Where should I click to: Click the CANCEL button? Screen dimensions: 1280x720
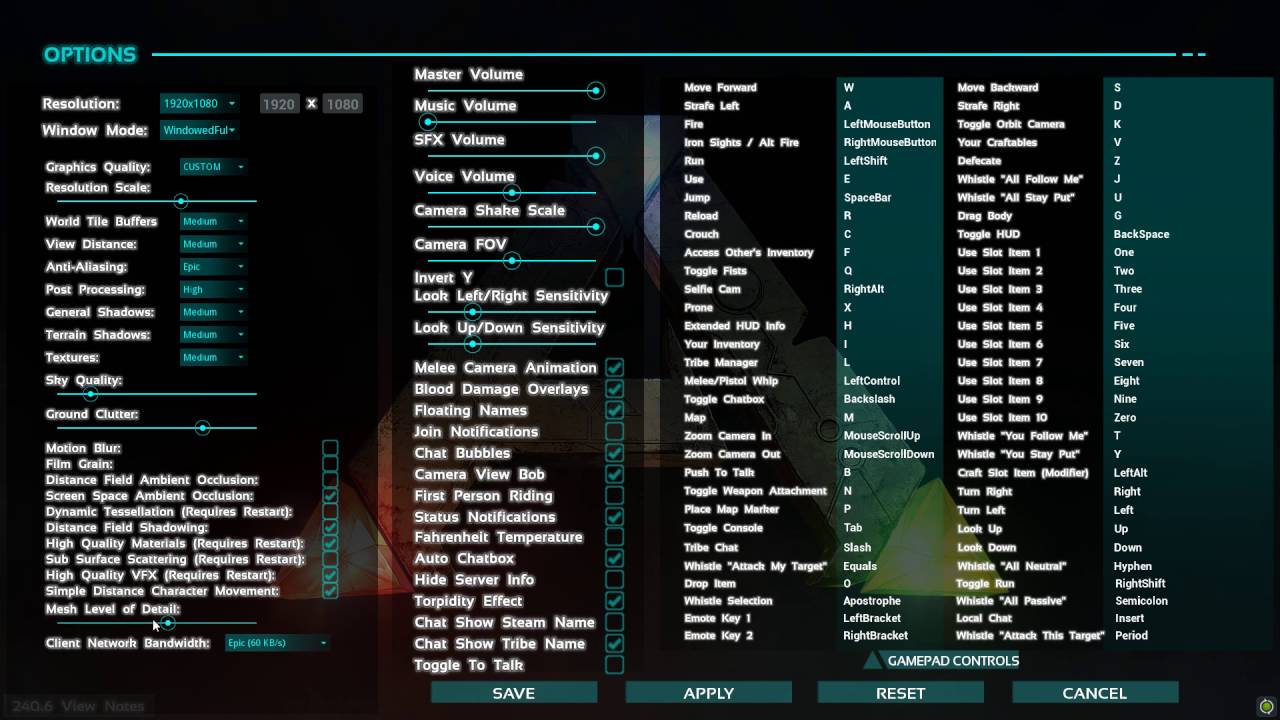click(x=1095, y=693)
